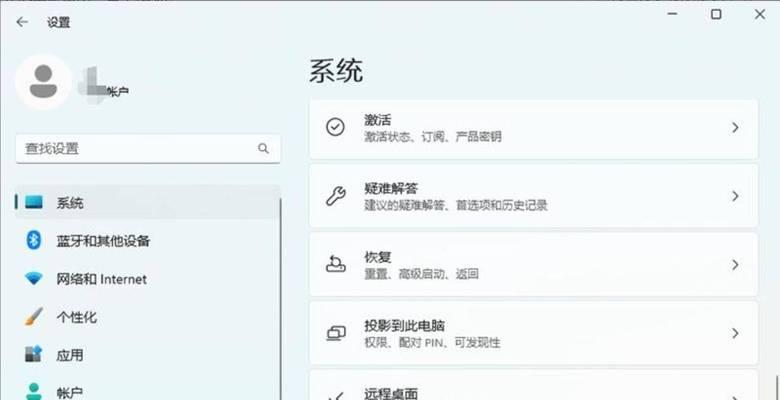
Task: Open 系统 in the sidebar
Action: tap(148, 202)
